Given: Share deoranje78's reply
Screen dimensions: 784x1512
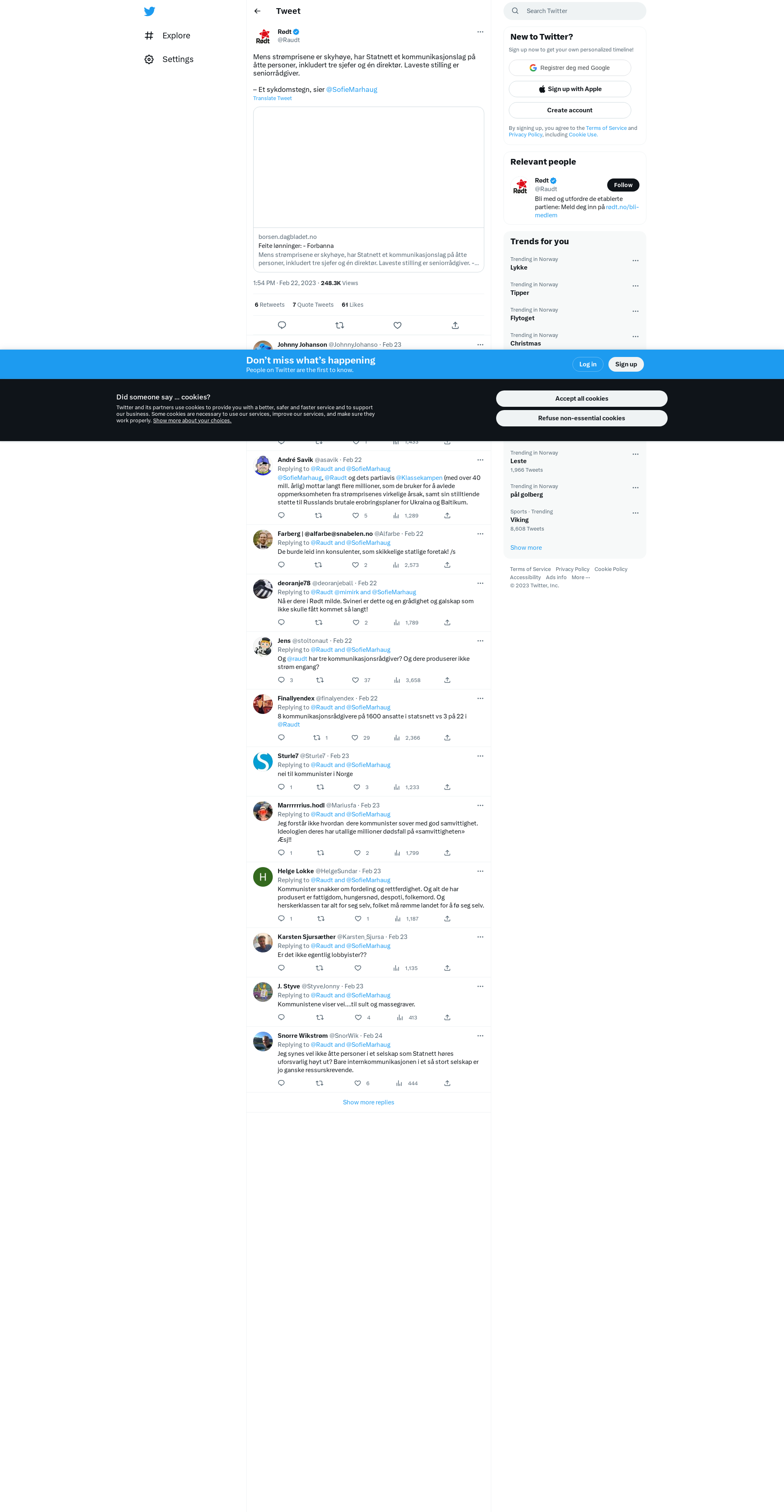Looking at the screenshot, I should (447, 622).
